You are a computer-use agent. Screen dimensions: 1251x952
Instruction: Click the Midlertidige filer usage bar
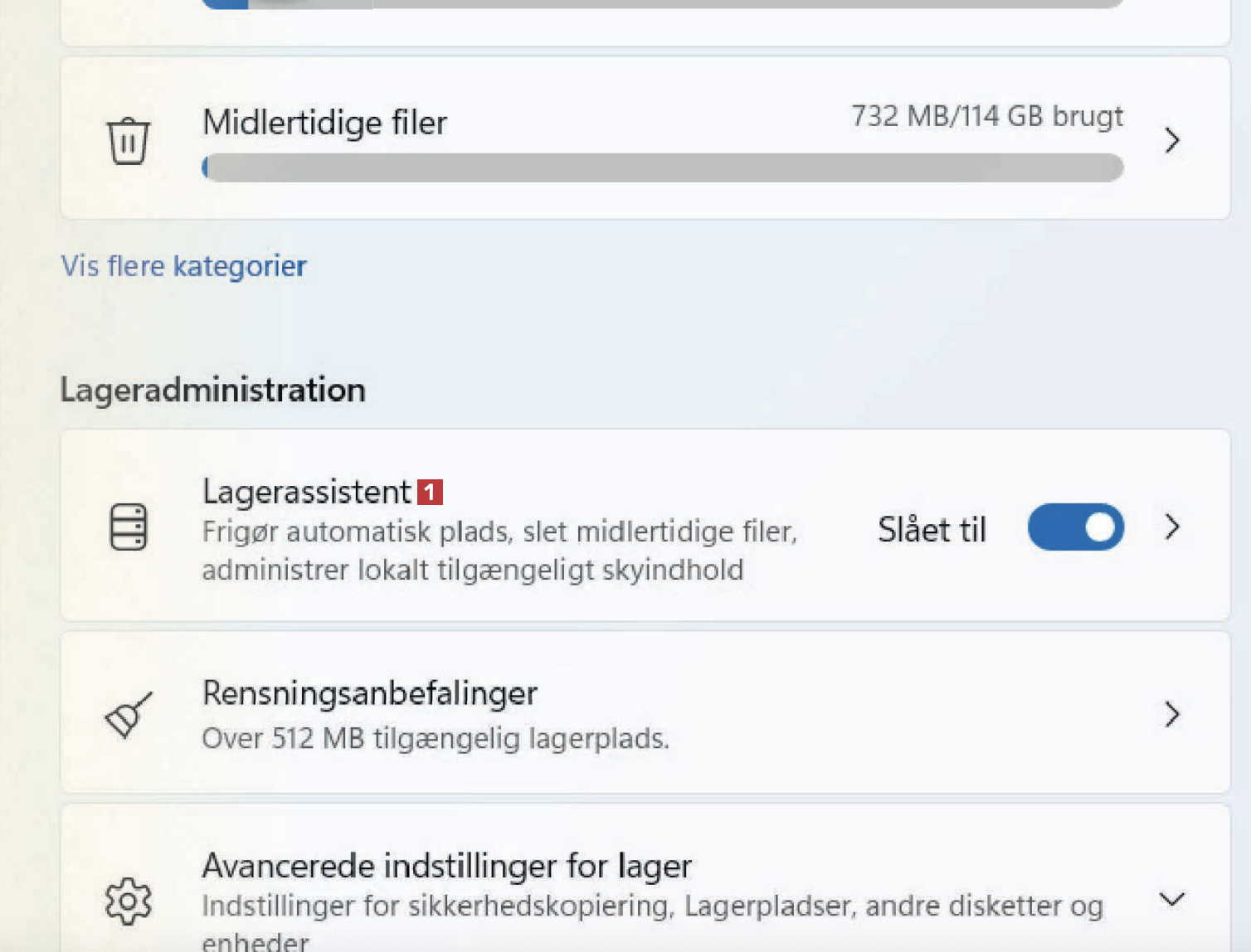point(662,168)
